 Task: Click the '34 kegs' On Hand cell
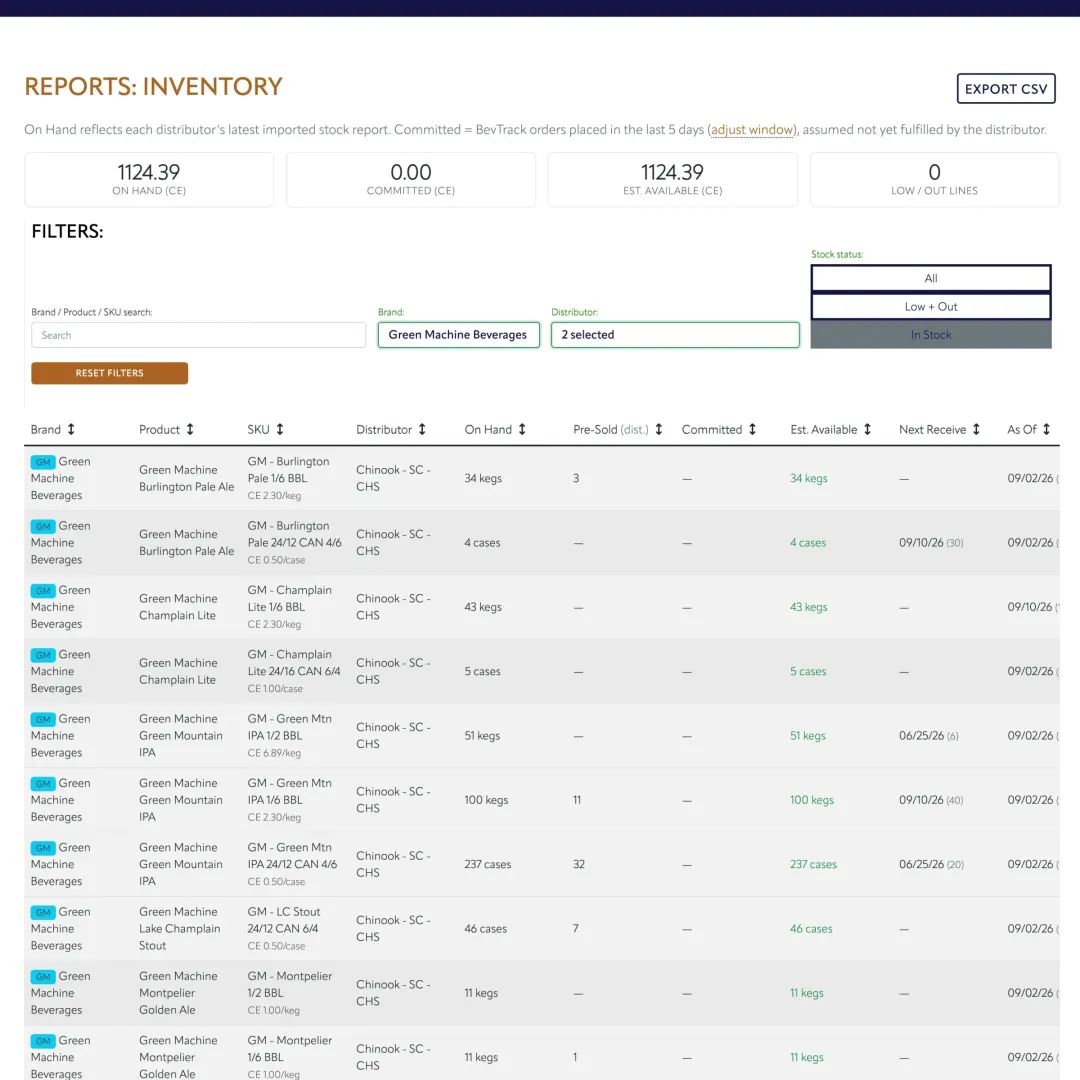(483, 478)
